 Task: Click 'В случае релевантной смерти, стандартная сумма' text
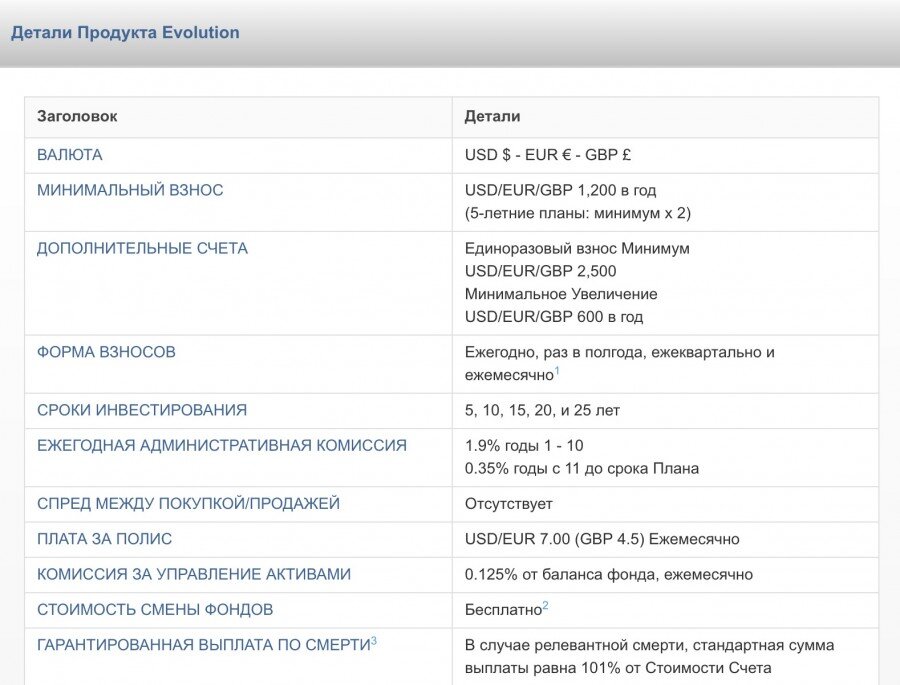(649, 645)
